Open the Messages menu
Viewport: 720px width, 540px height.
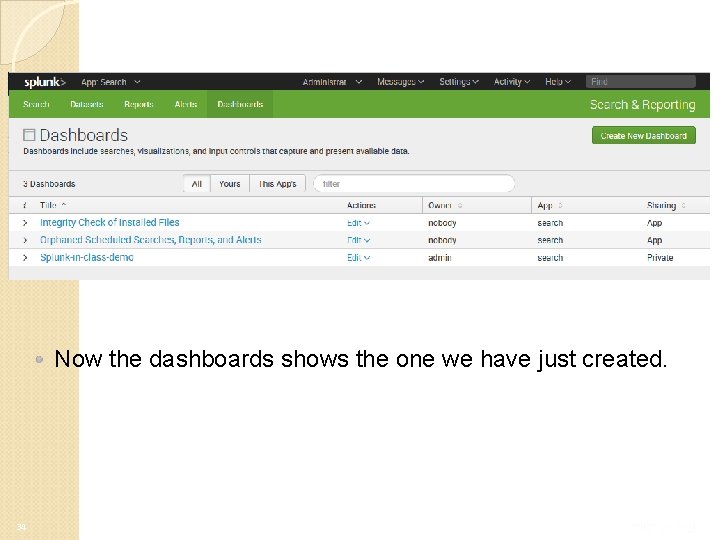pos(400,82)
